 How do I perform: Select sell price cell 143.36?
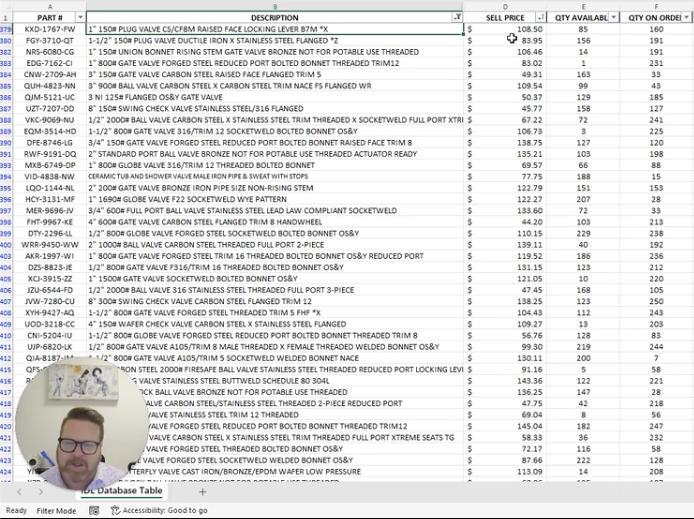[505, 381]
